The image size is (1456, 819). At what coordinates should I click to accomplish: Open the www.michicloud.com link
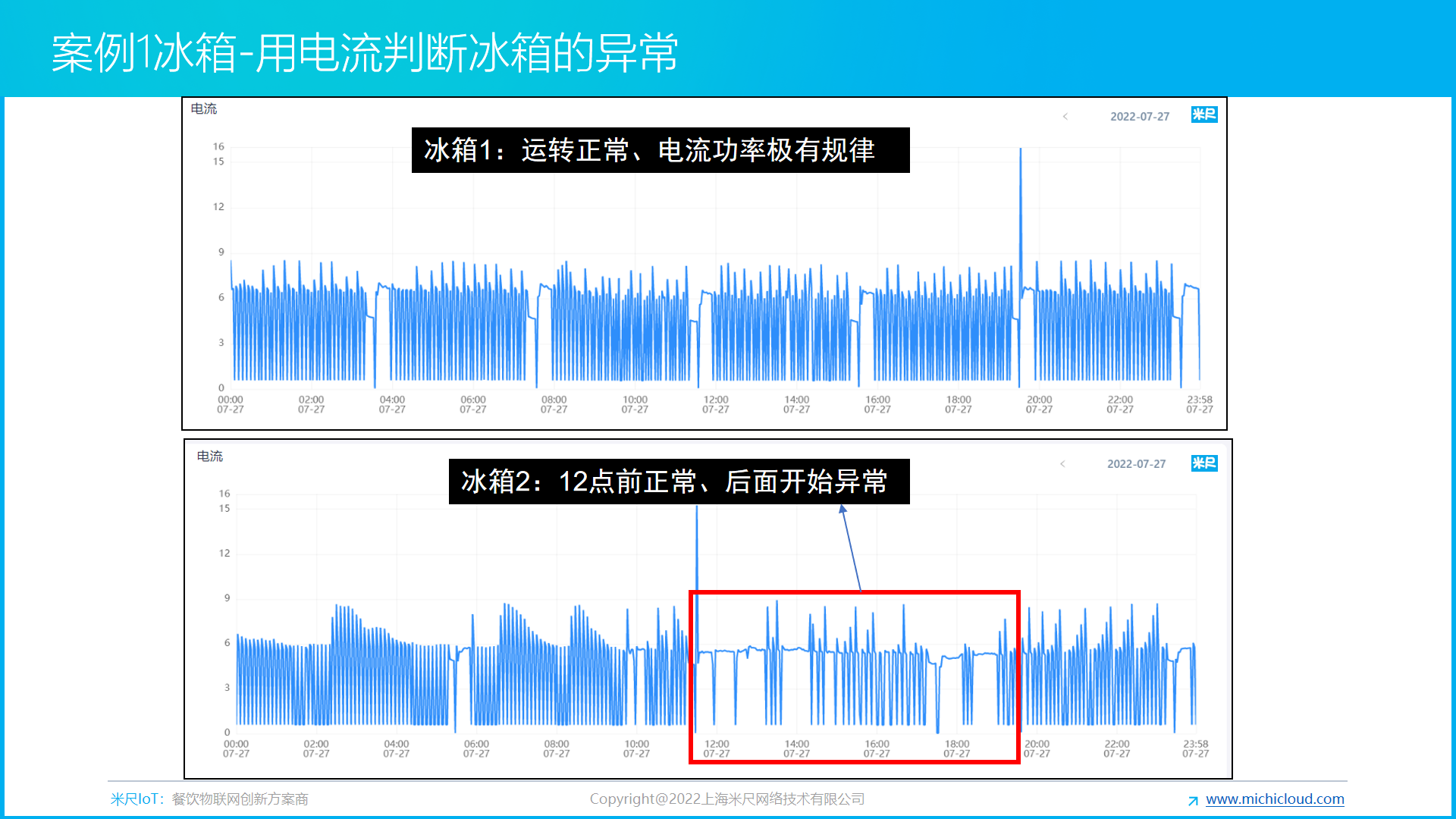(x=1275, y=799)
